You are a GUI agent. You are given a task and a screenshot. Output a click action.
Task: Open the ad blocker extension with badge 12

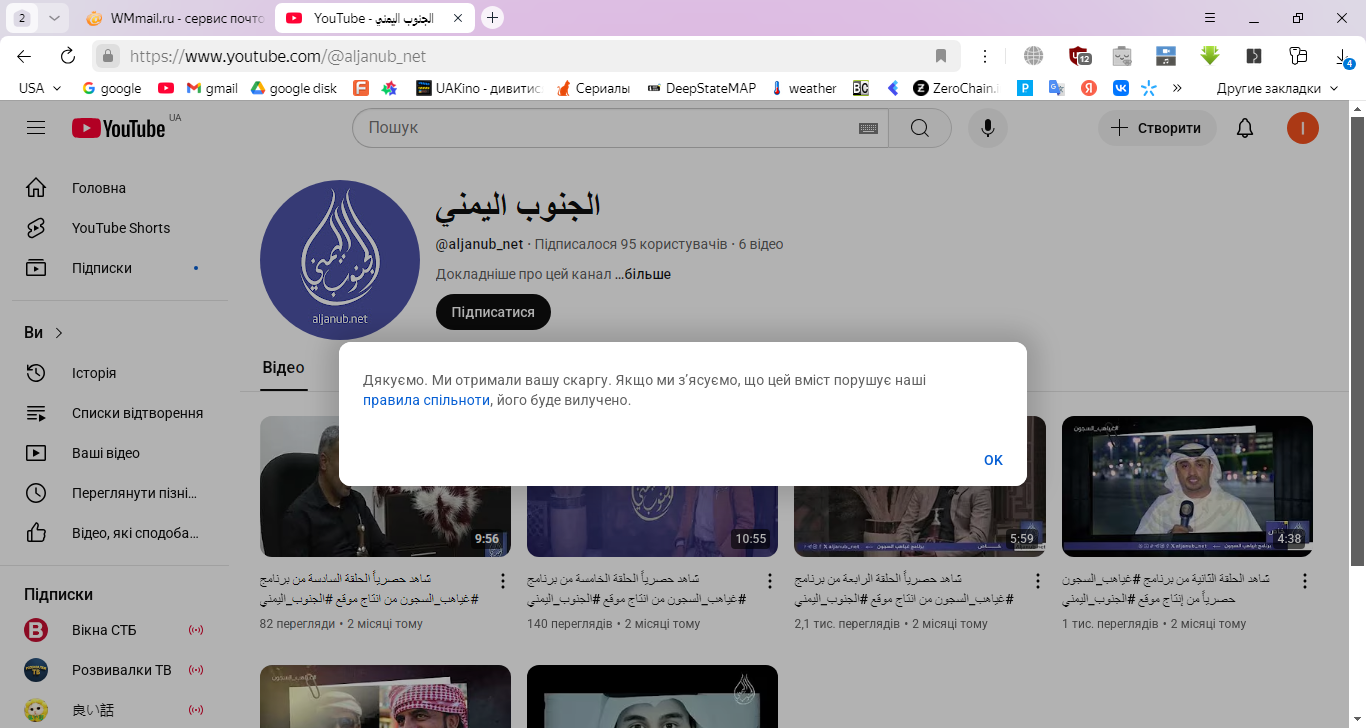coord(1079,56)
